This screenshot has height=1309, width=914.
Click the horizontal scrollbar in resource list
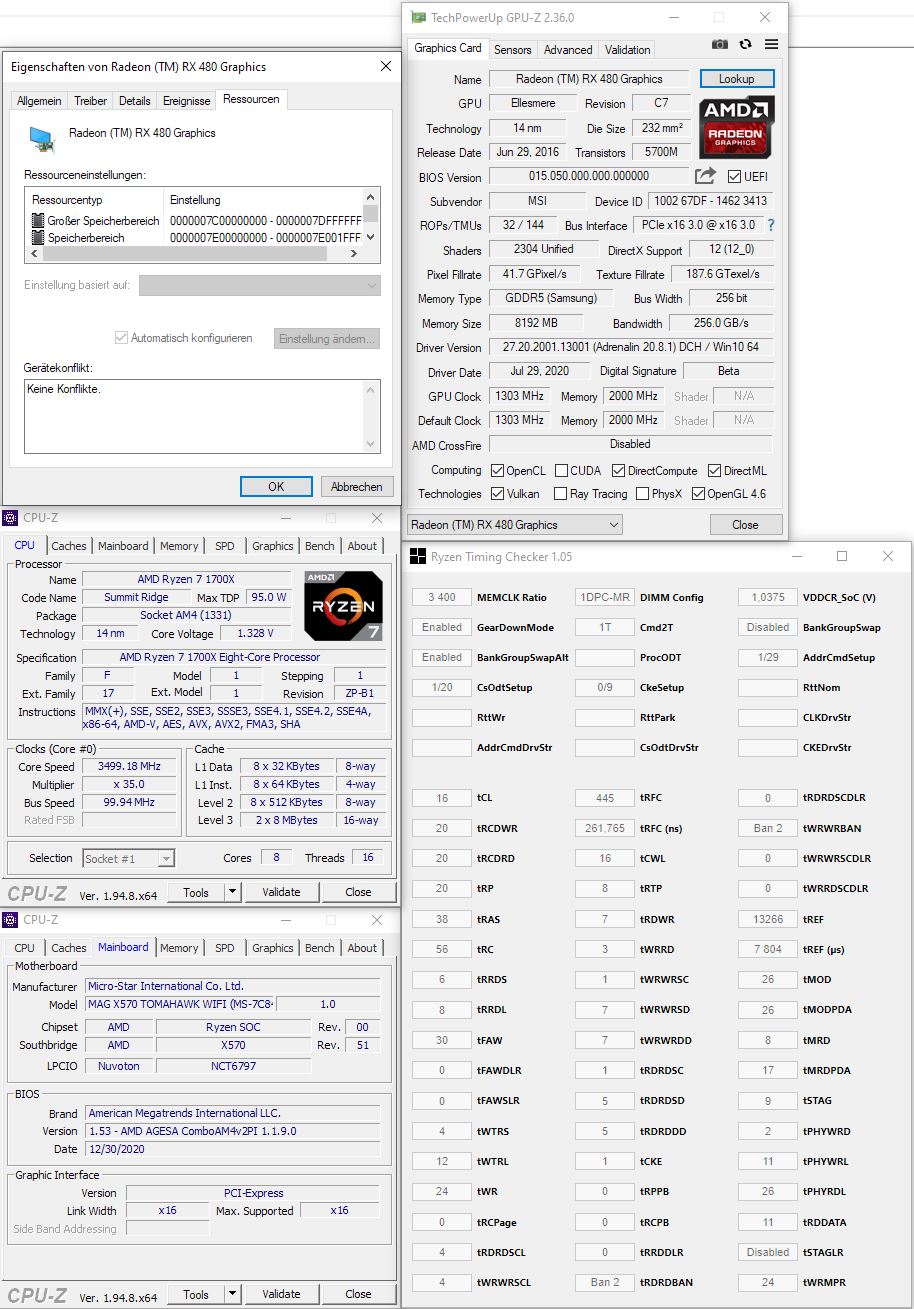click(x=194, y=254)
